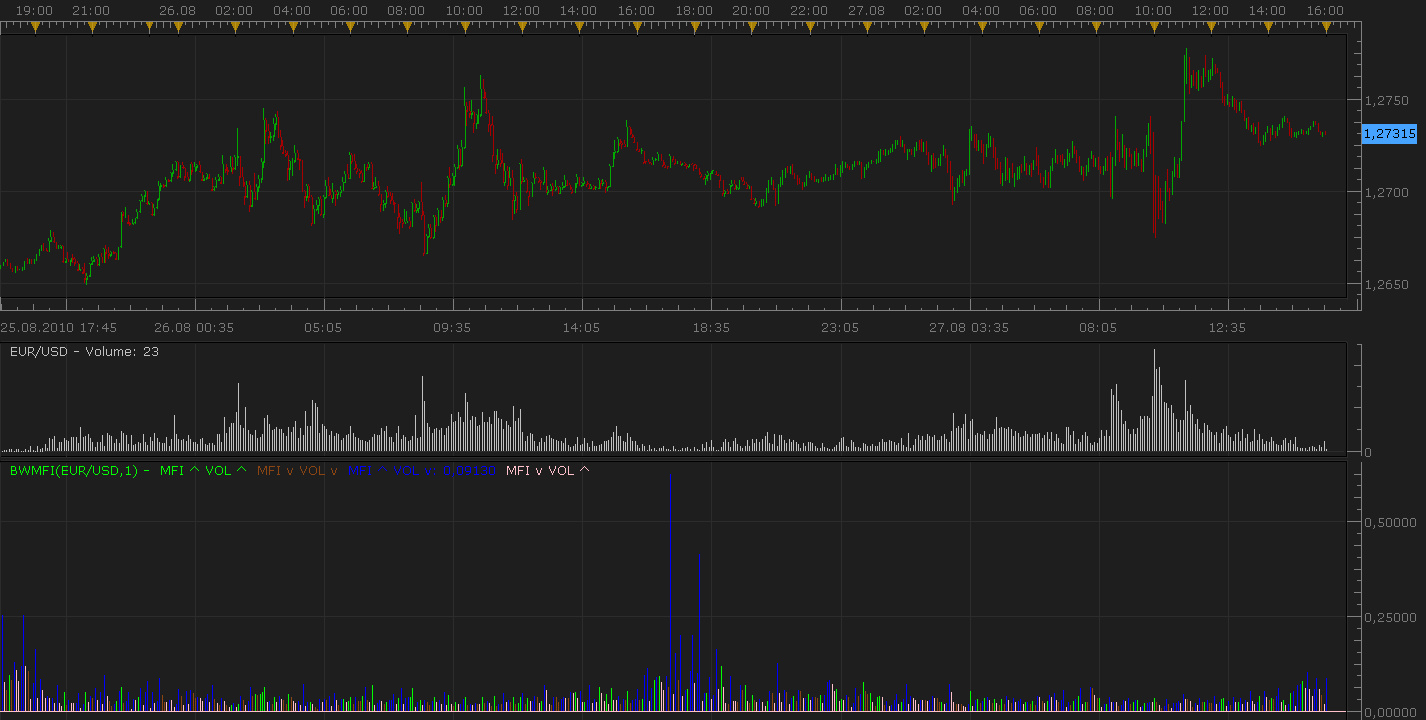Select the EUR/USD - Volume: 23 label
Image resolution: width=1426 pixels, height=720 pixels.
[84, 352]
